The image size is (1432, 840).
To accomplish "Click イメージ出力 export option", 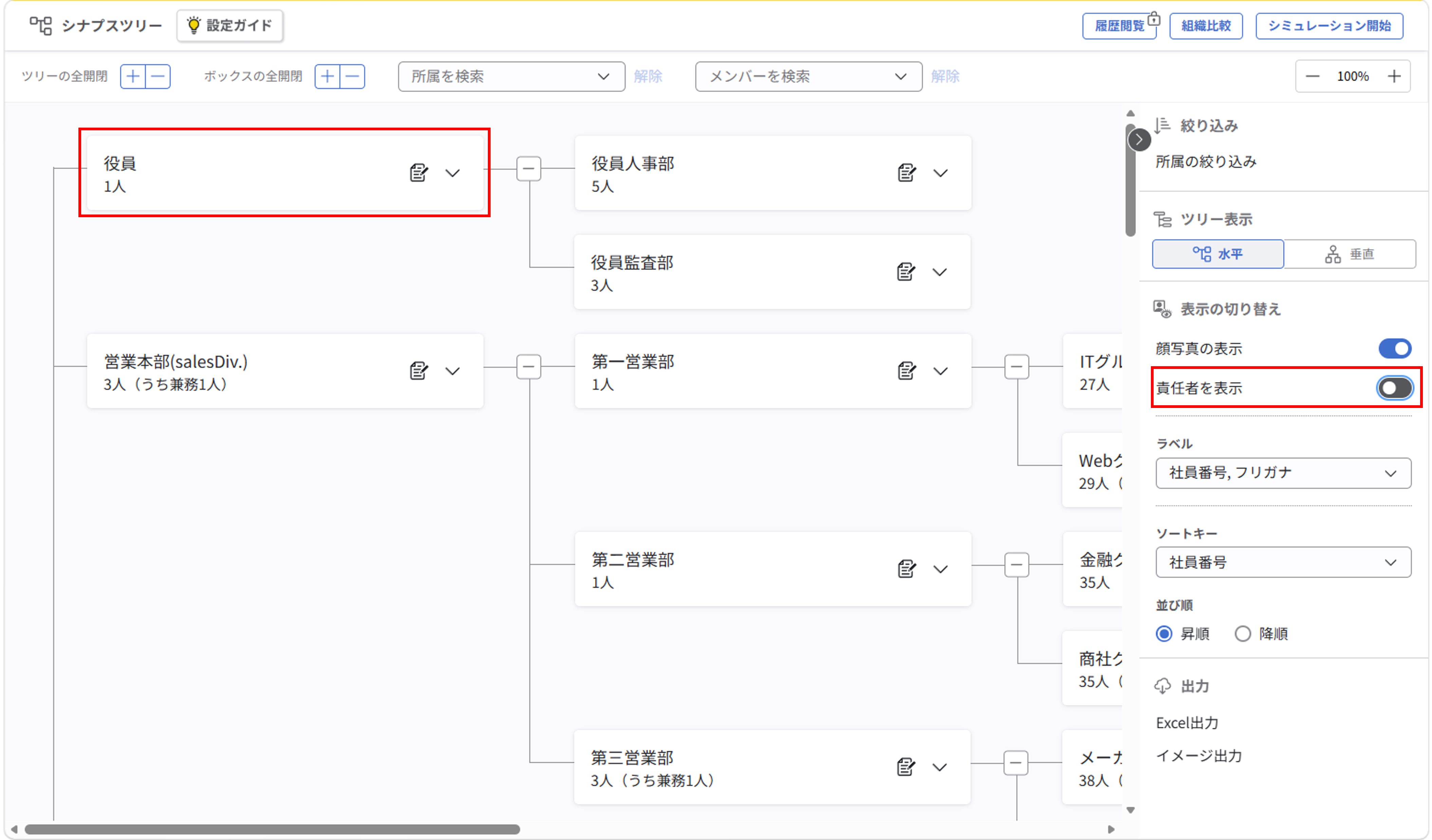I will coord(1199,756).
